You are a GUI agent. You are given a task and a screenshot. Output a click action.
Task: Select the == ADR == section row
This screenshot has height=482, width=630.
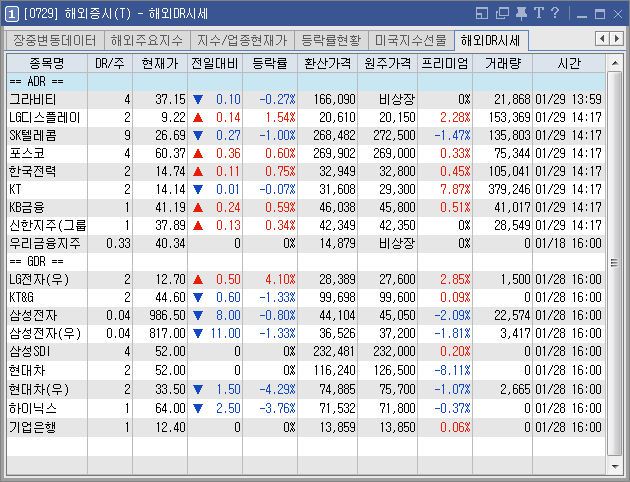[x=306, y=82]
